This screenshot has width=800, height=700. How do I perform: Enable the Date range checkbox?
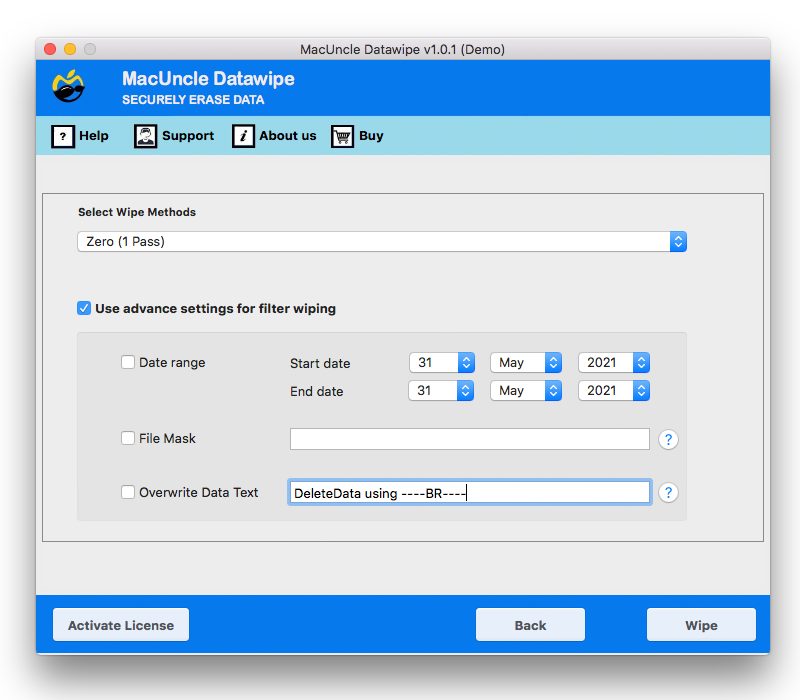pos(128,362)
